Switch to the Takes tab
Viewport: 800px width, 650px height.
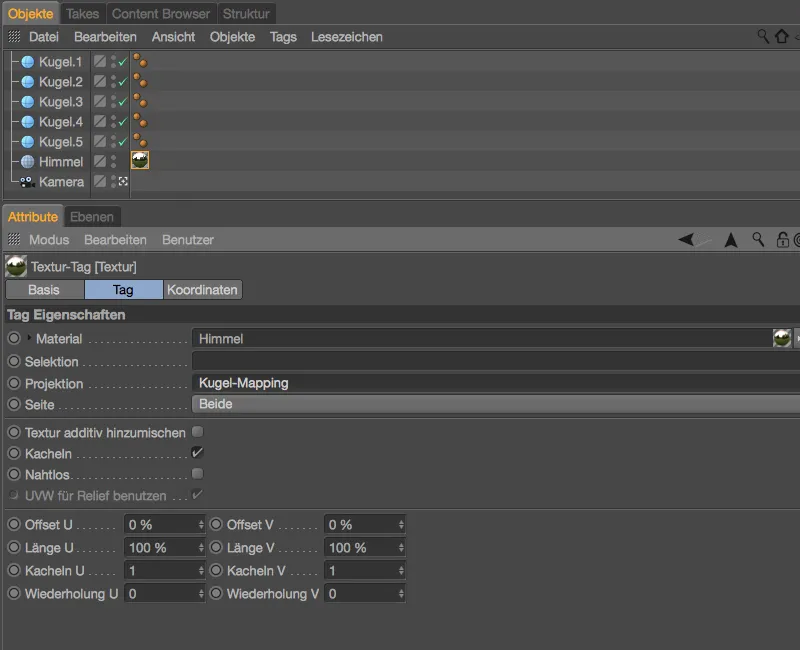coord(83,14)
